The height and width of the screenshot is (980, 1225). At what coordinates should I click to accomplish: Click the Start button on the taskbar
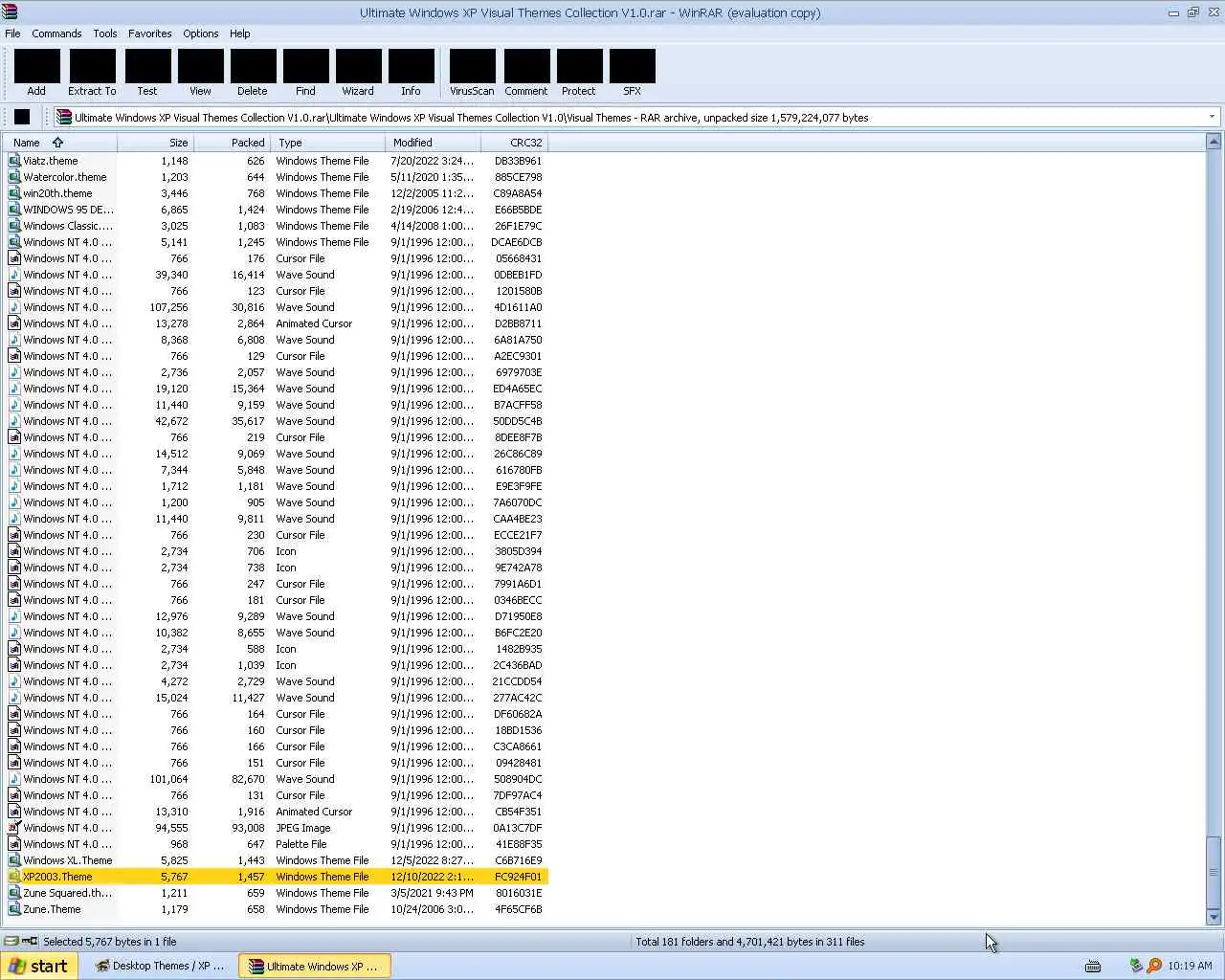[38, 966]
